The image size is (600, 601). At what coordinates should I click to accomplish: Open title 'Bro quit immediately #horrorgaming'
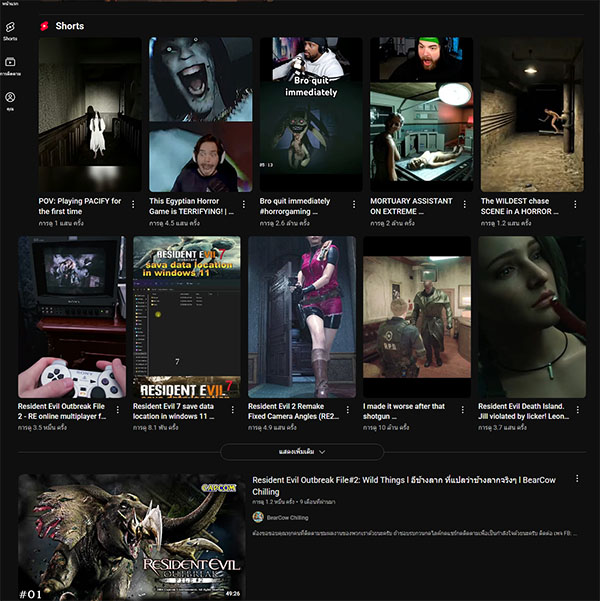coord(295,206)
